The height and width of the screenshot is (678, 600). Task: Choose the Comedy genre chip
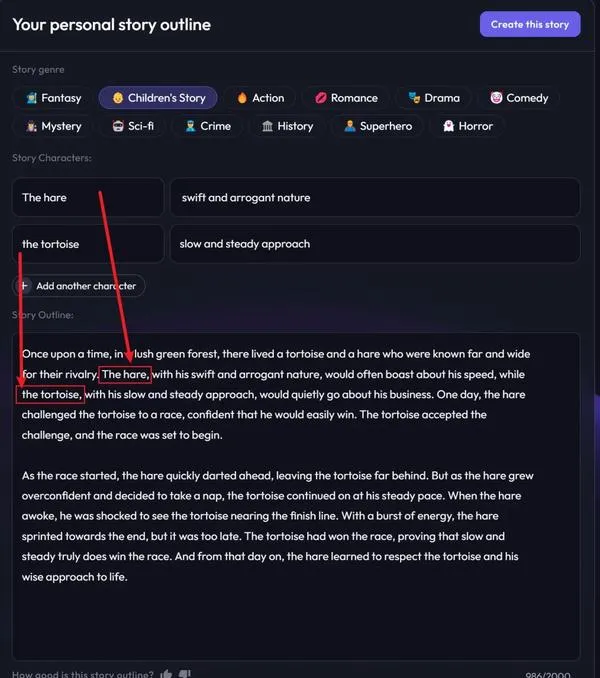click(519, 98)
